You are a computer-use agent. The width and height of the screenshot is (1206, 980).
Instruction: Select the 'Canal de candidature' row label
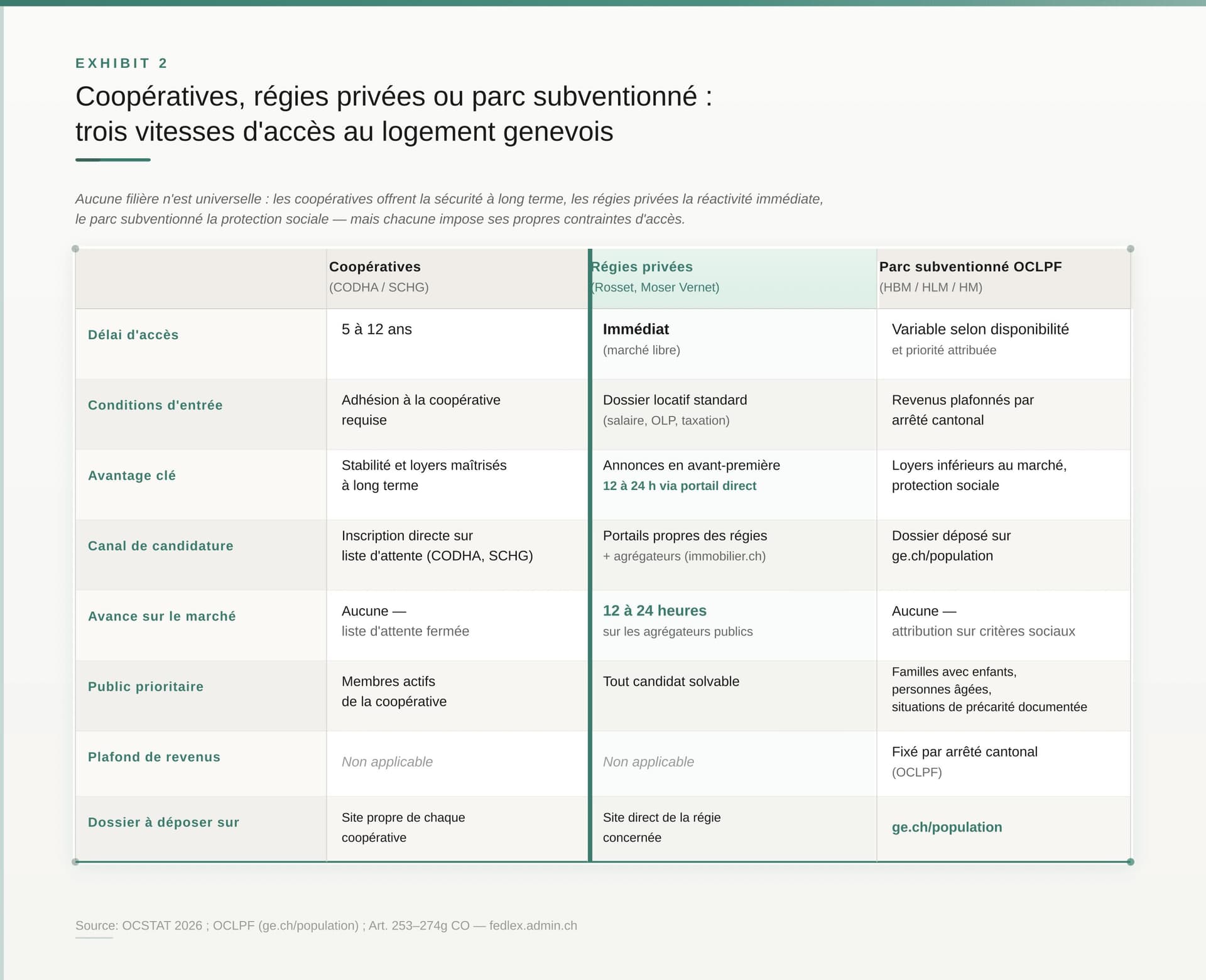pos(160,546)
